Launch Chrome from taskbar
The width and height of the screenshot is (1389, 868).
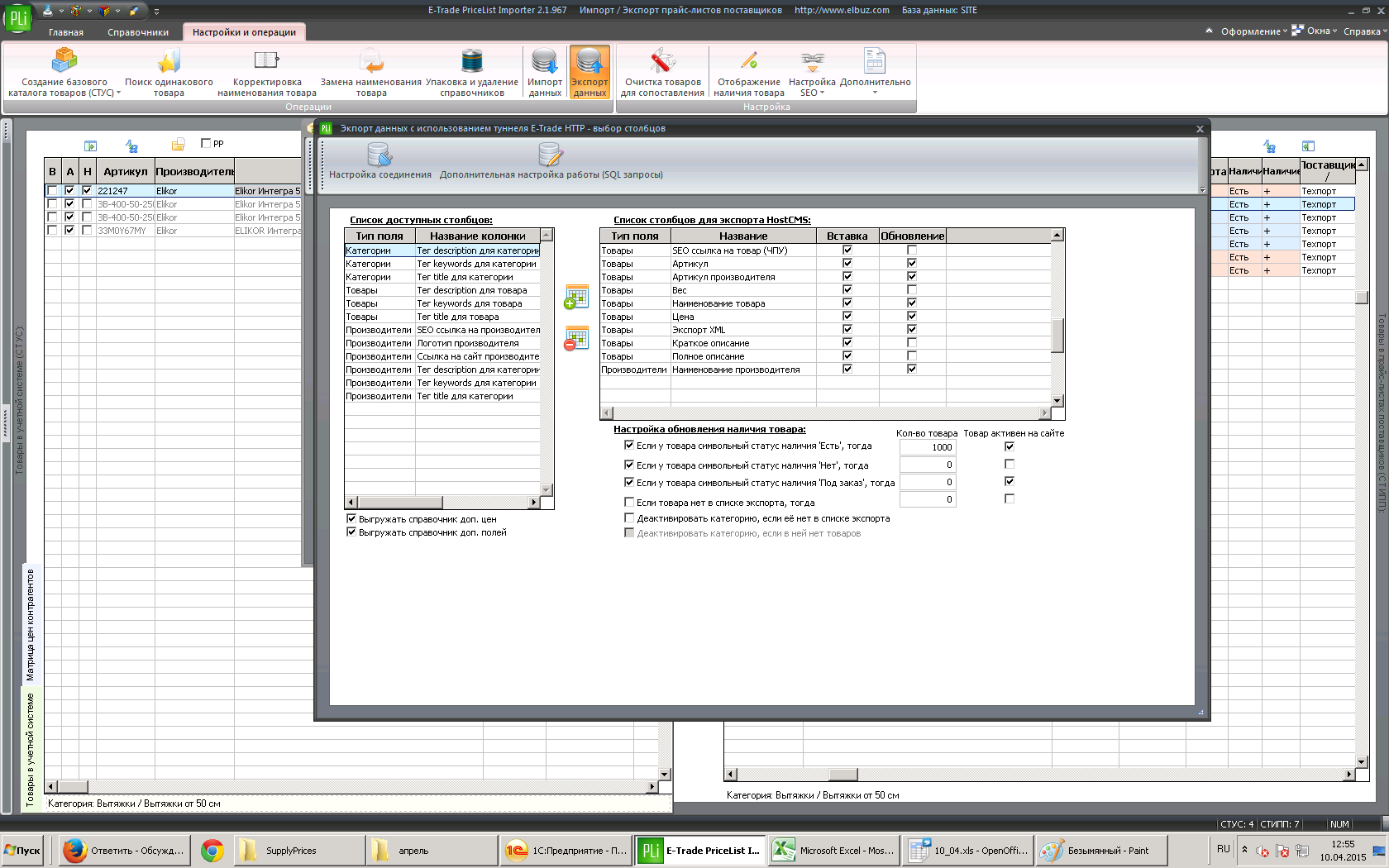(212, 850)
